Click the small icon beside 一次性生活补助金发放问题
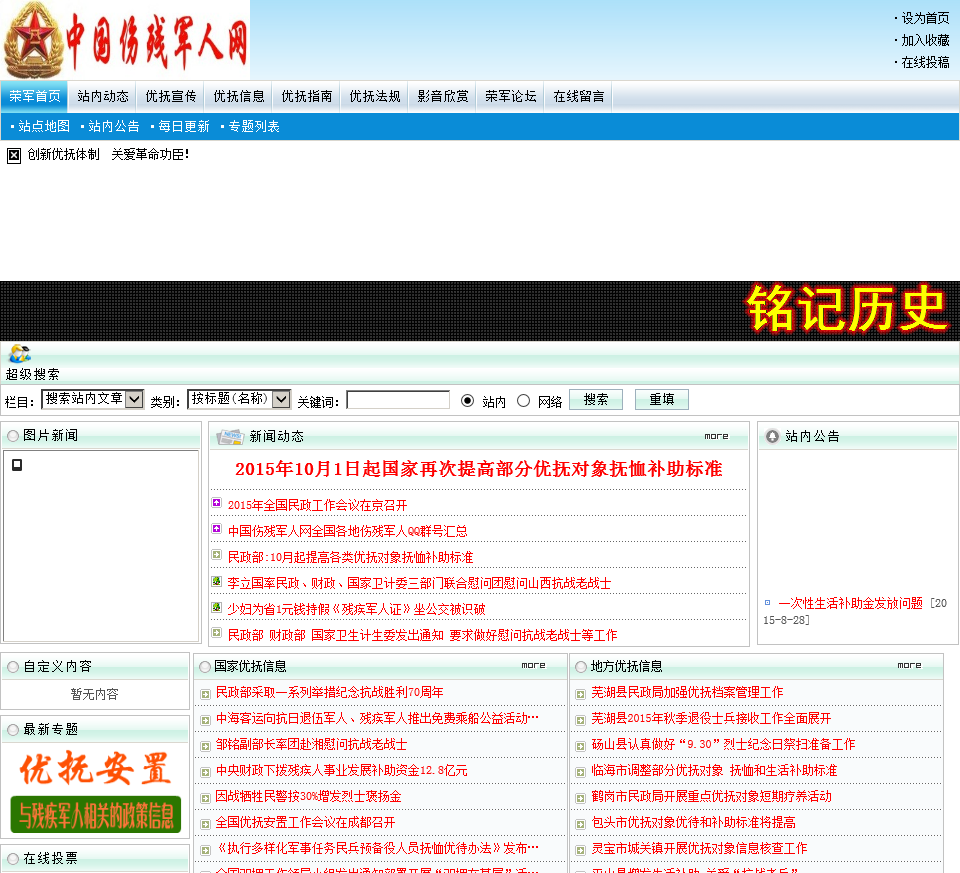 tap(767, 603)
